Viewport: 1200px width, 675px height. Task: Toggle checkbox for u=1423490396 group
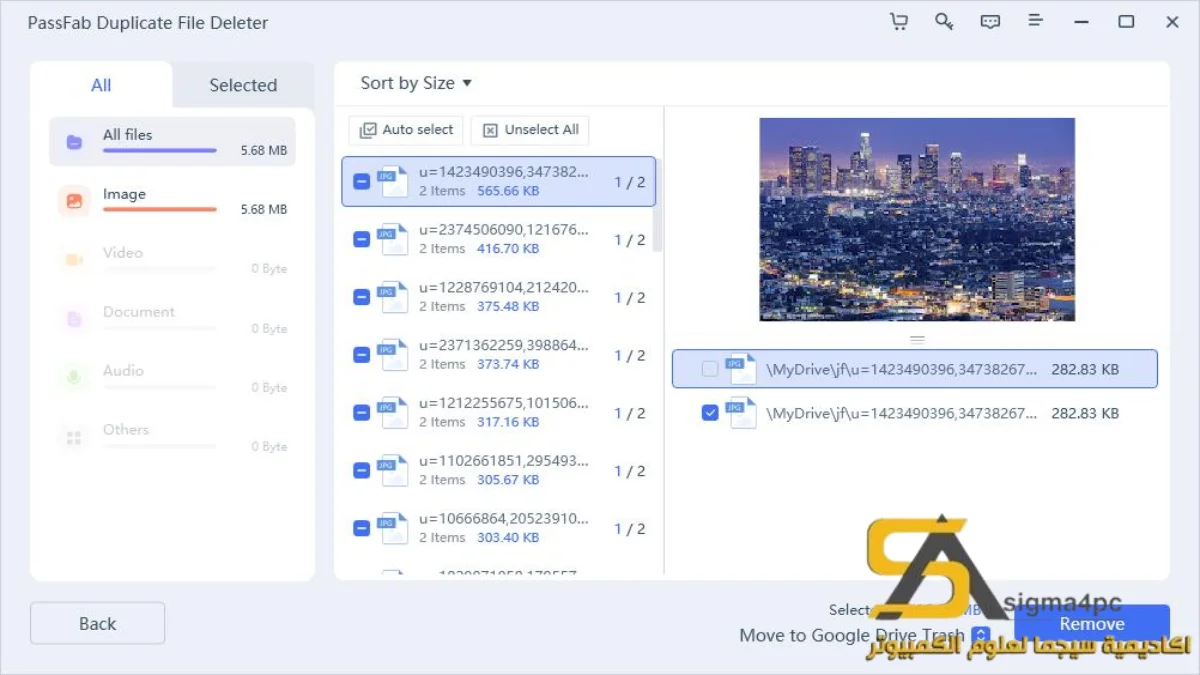coord(362,182)
